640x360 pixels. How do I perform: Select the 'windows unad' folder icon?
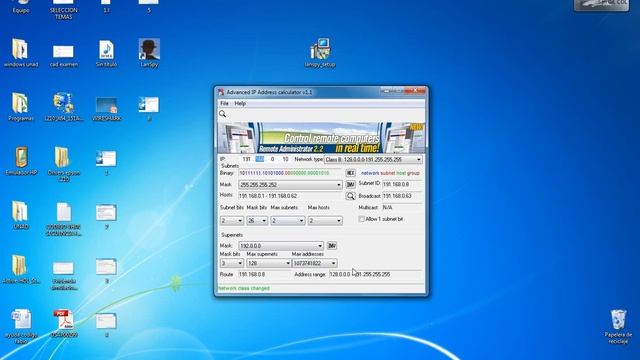tap(21, 53)
